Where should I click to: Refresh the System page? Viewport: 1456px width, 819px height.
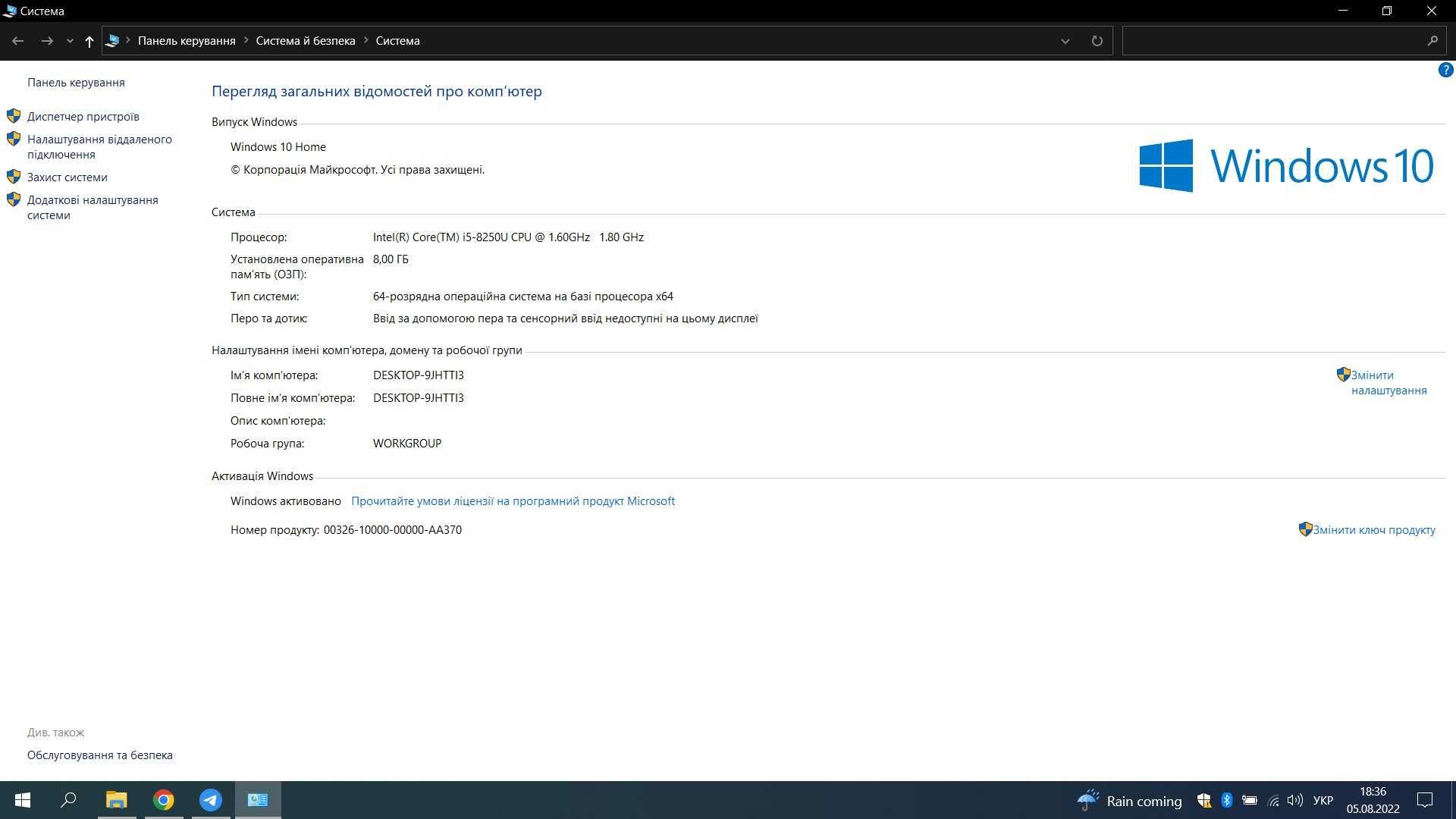pos(1097,41)
